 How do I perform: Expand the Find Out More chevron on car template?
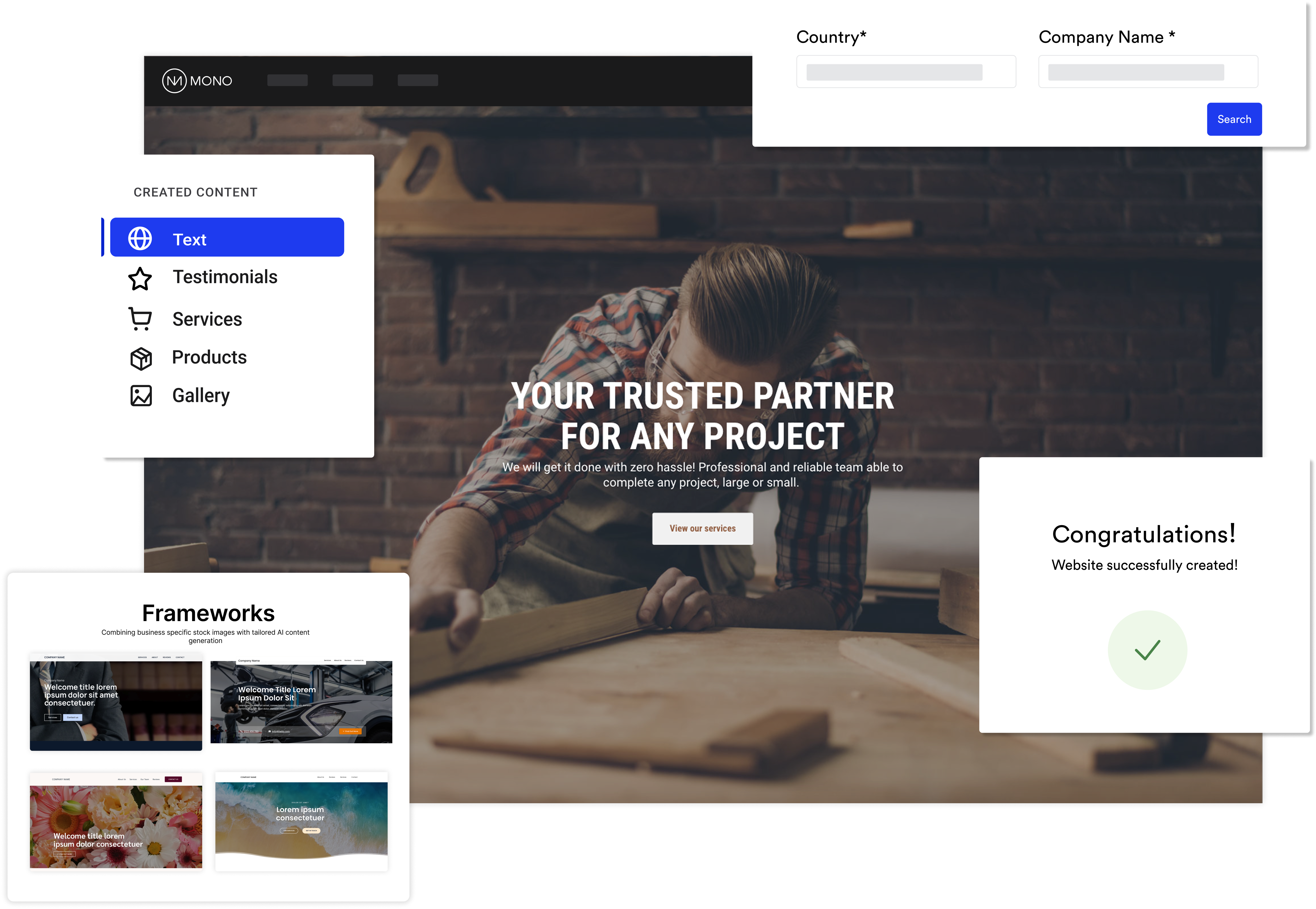point(344,731)
